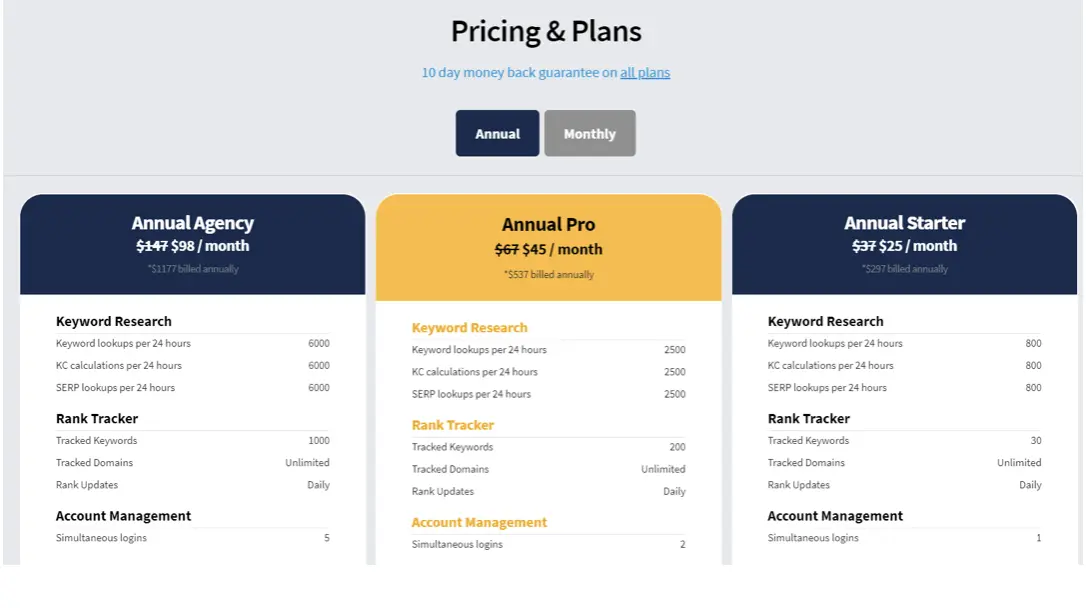The height and width of the screenshot is (608, 1086).
Task: Click the $25 / month Starter price
Action: pyautogui.click(x=918, y=246)
